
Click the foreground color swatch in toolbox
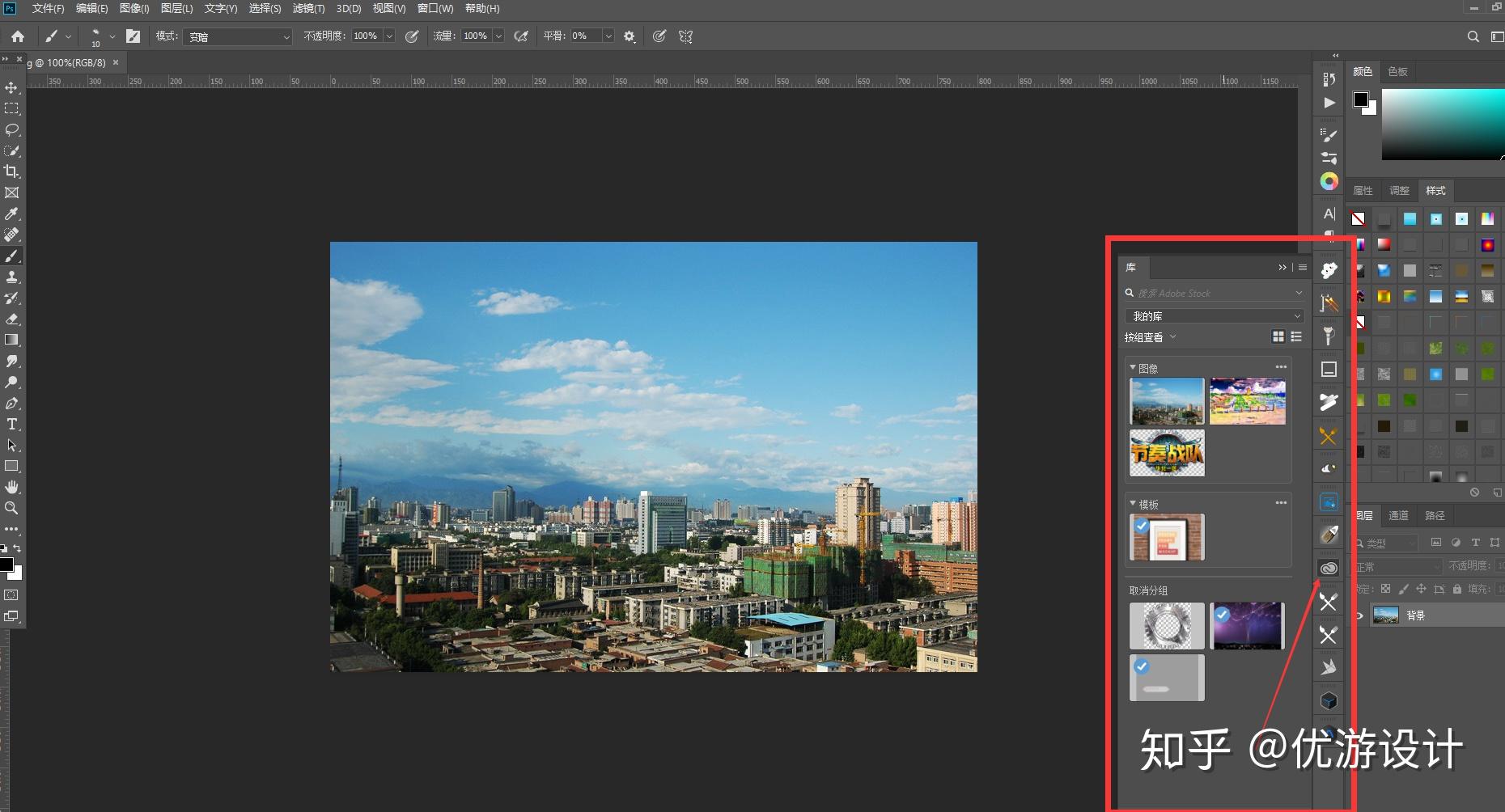click(6, 565)
